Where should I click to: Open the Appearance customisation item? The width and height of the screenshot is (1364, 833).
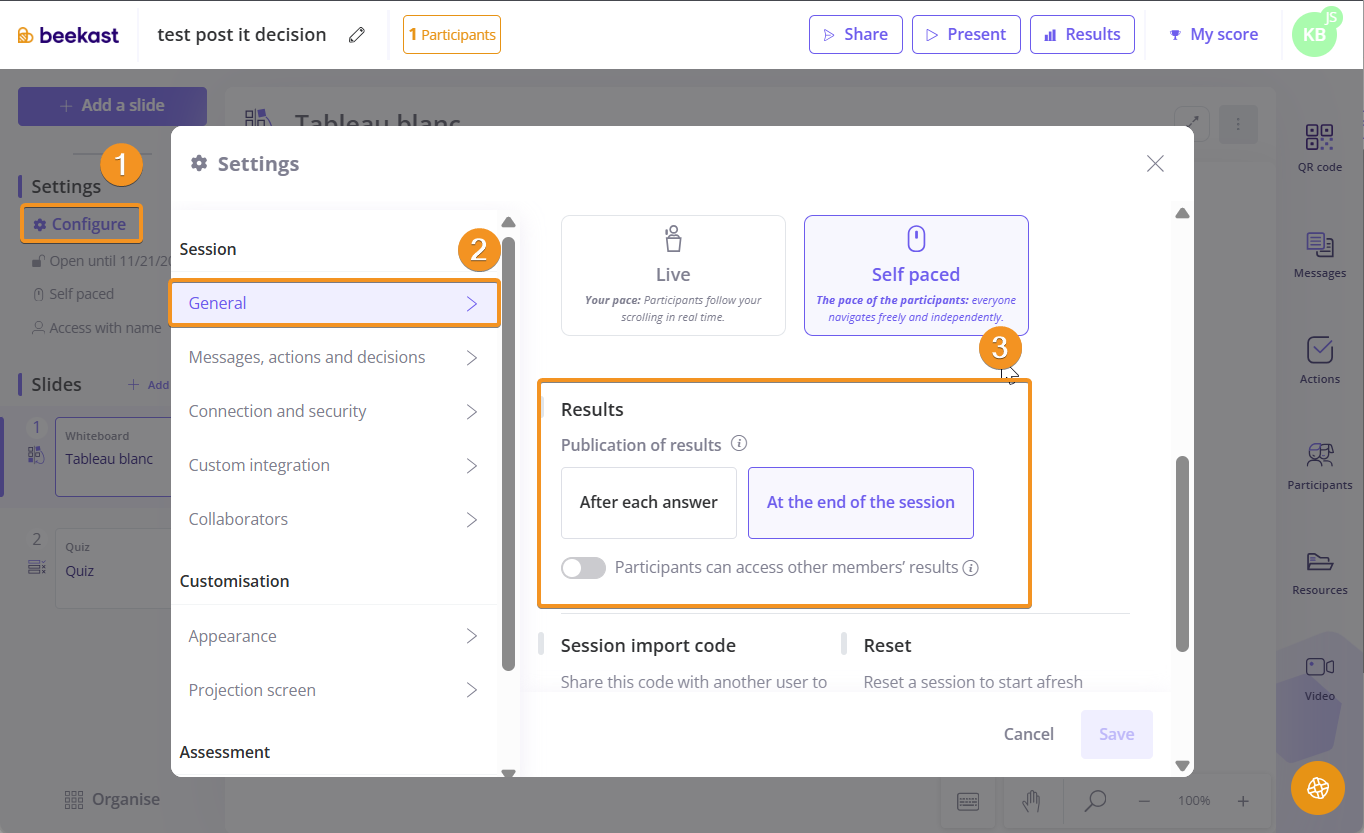333,636
